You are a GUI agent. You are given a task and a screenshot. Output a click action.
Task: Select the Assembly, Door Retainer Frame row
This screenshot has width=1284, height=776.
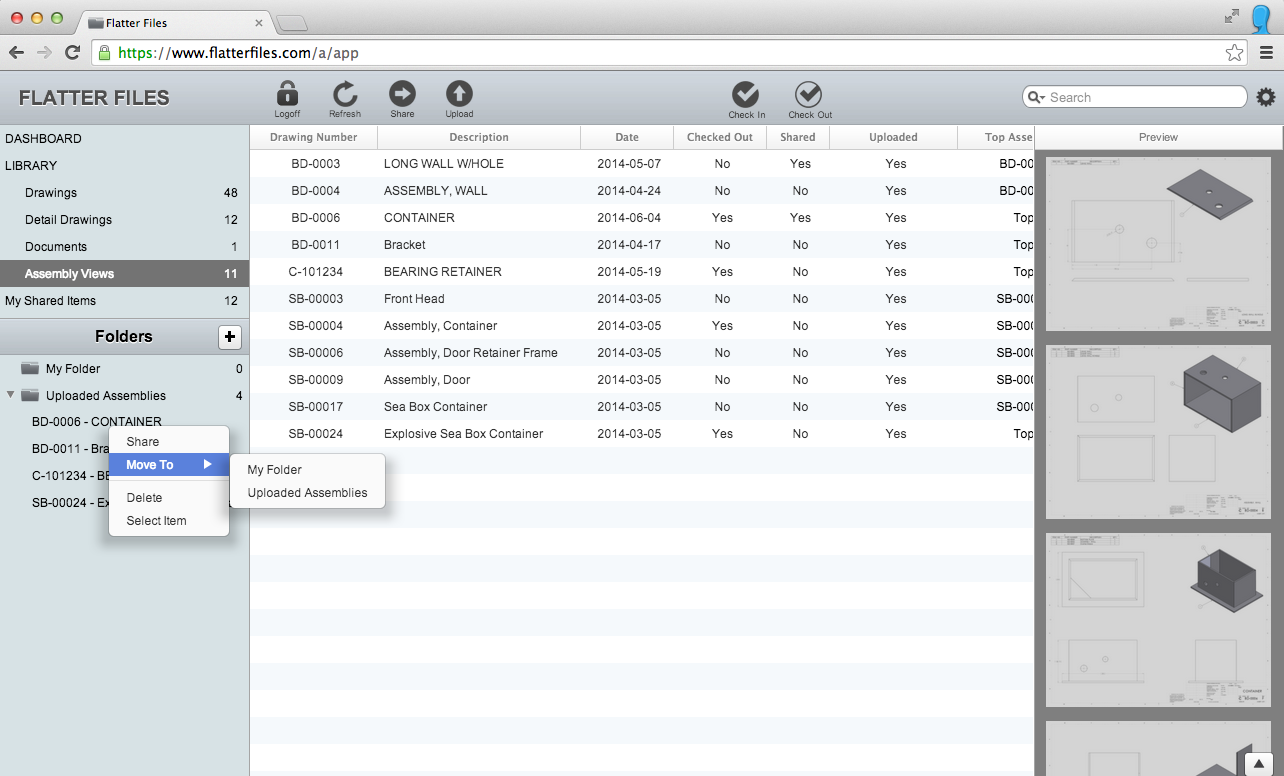click(x=642, y=353)
